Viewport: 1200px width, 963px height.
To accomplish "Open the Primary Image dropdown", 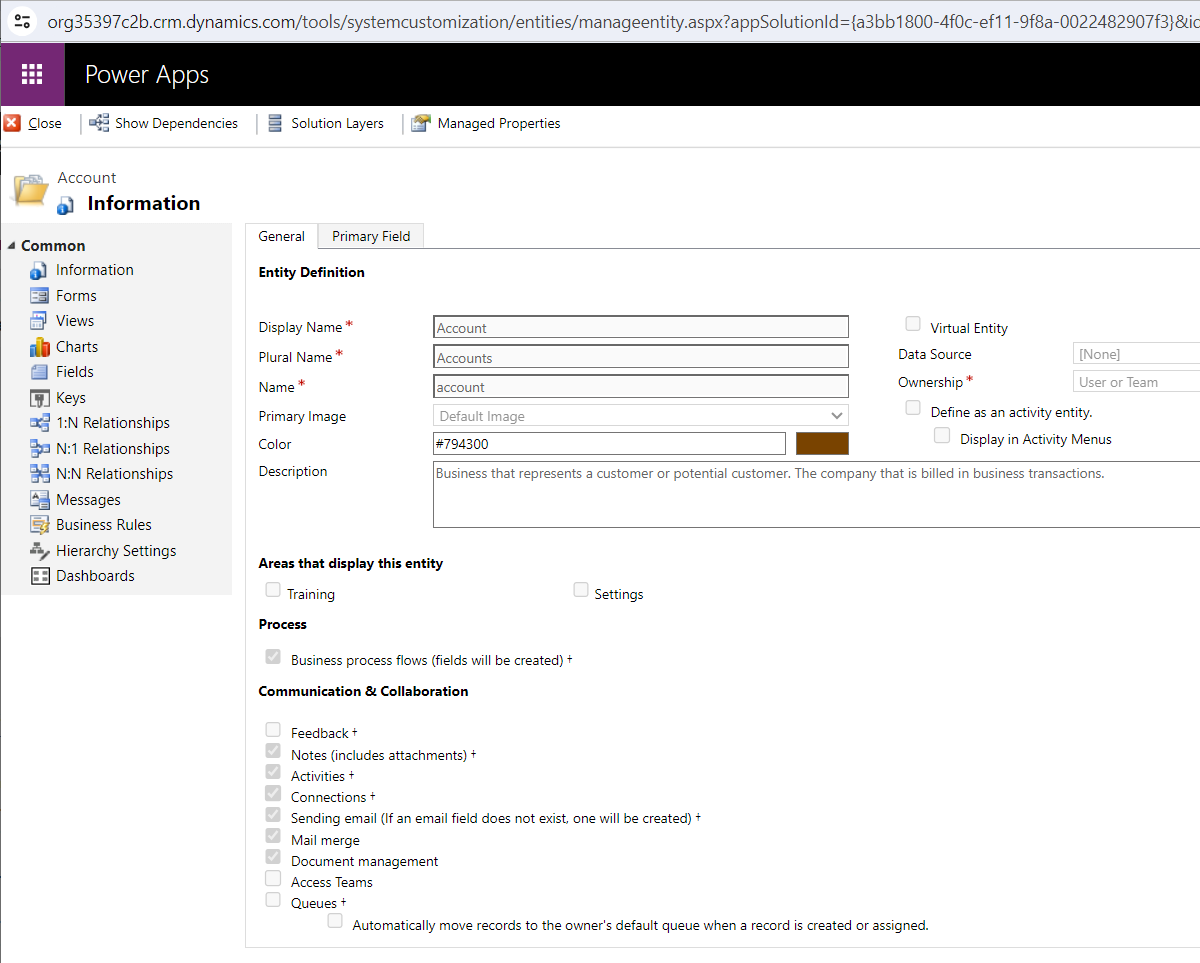I will (x=641, y=416).
